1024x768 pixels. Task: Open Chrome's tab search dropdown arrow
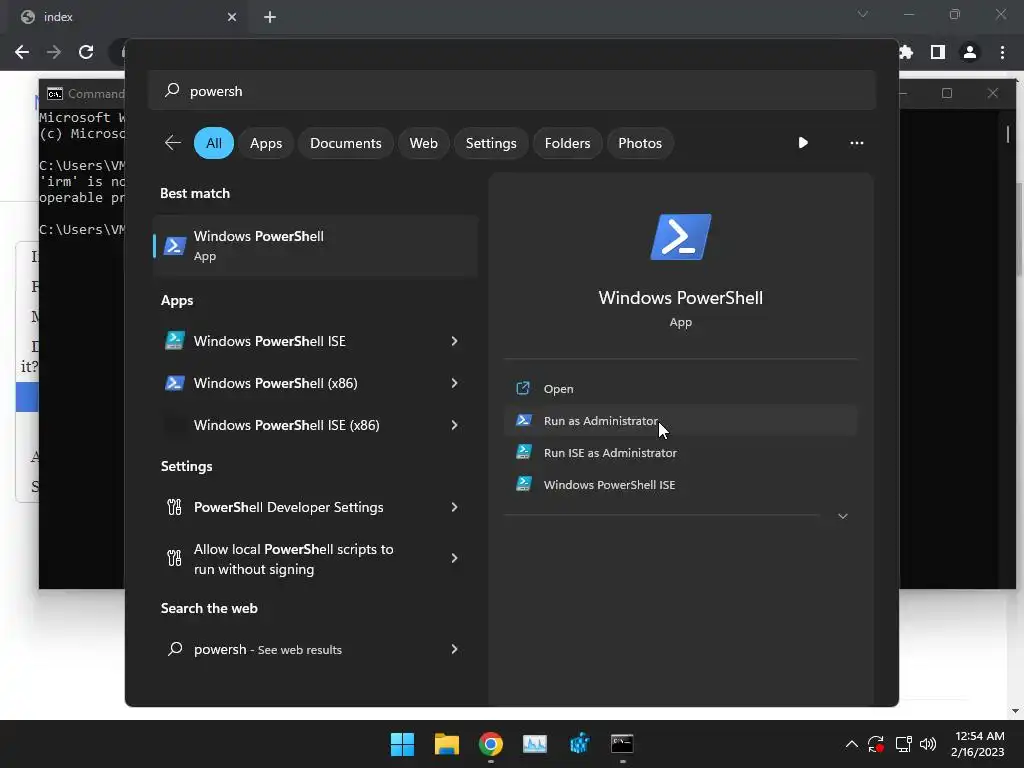(x=863, y=14)
